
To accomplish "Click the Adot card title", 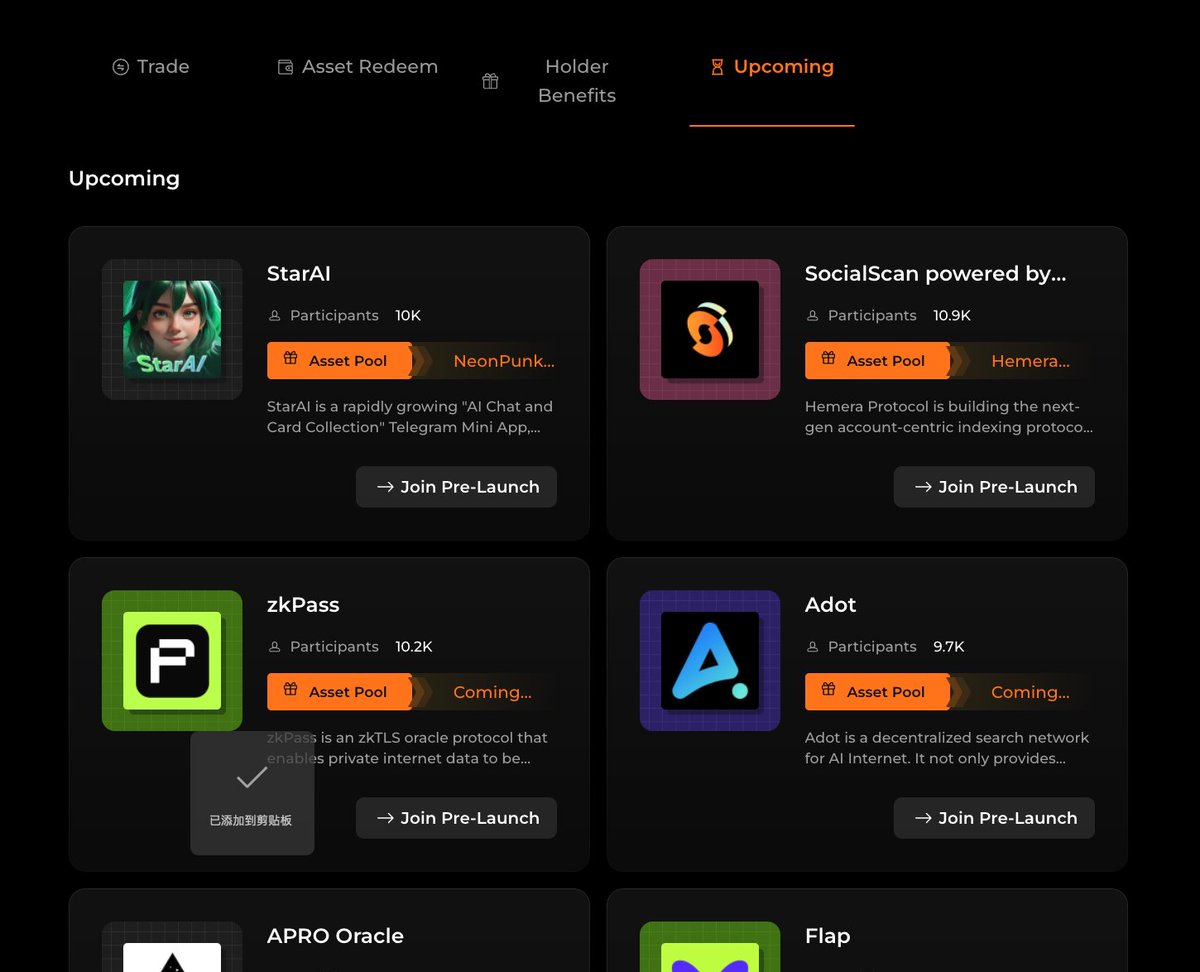I will point(831,605).
